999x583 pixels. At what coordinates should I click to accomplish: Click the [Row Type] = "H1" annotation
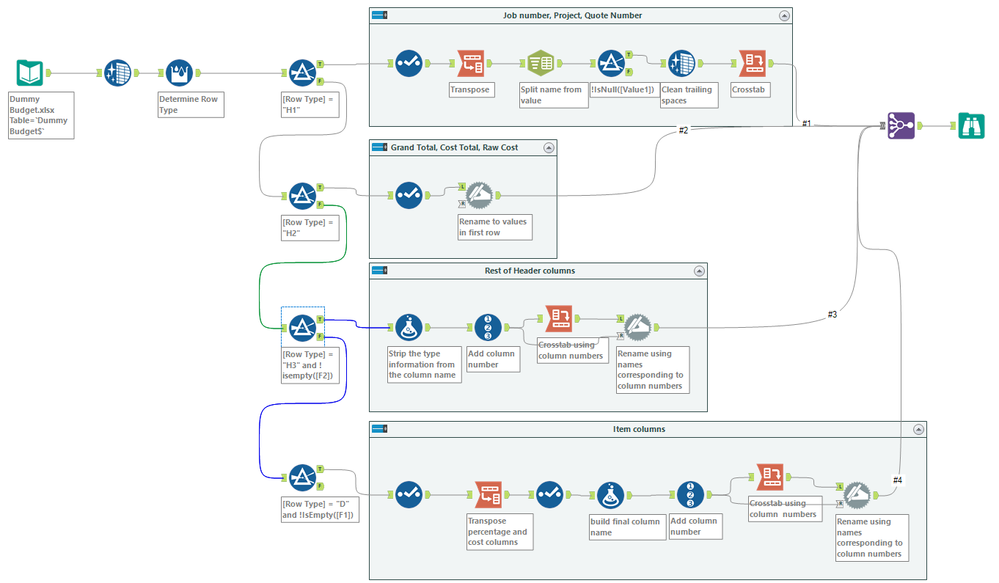click(310, 104)
